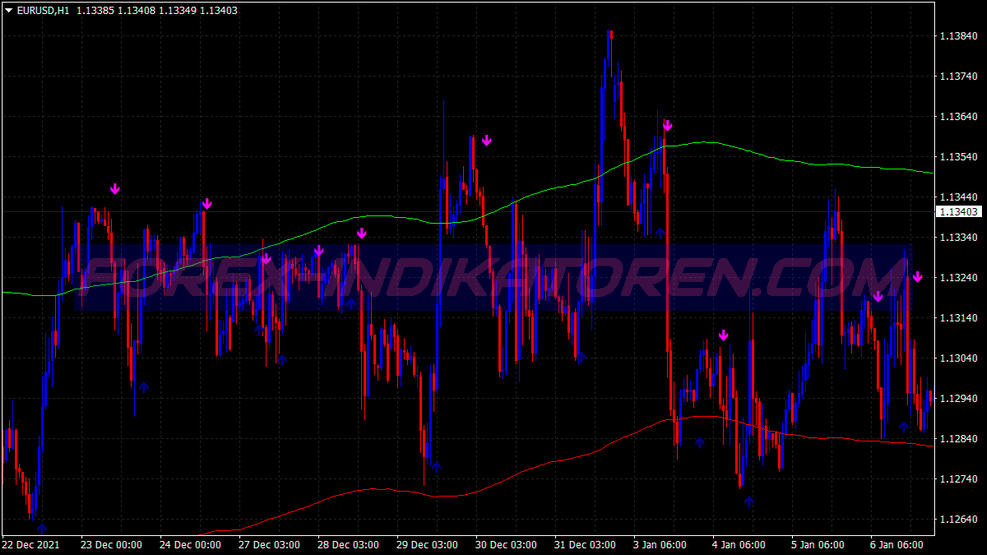This screenshot has height=555, width=987.
Task: Select the magenta sell arrow near 30 Dec
Action: coord(486,141)
